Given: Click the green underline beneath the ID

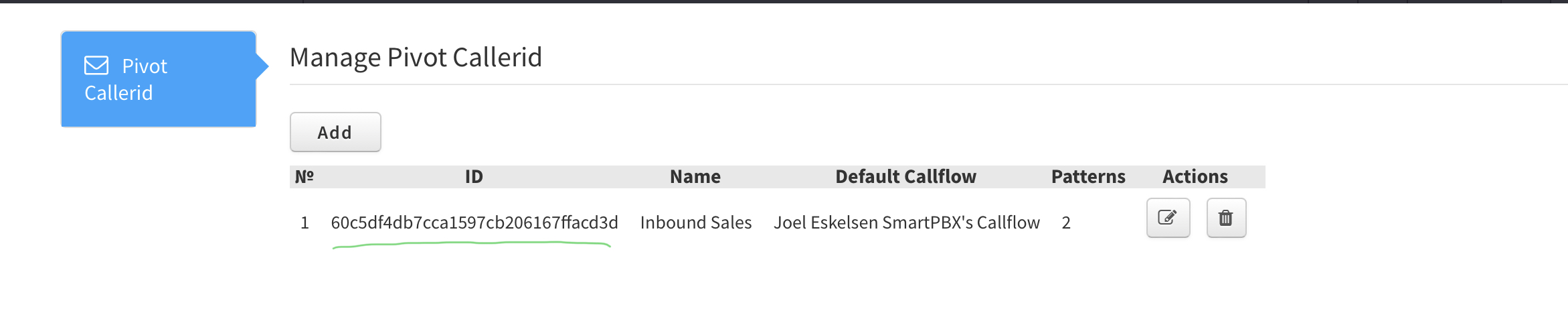Looking at the screenshot, I should [x=472, y=244].
